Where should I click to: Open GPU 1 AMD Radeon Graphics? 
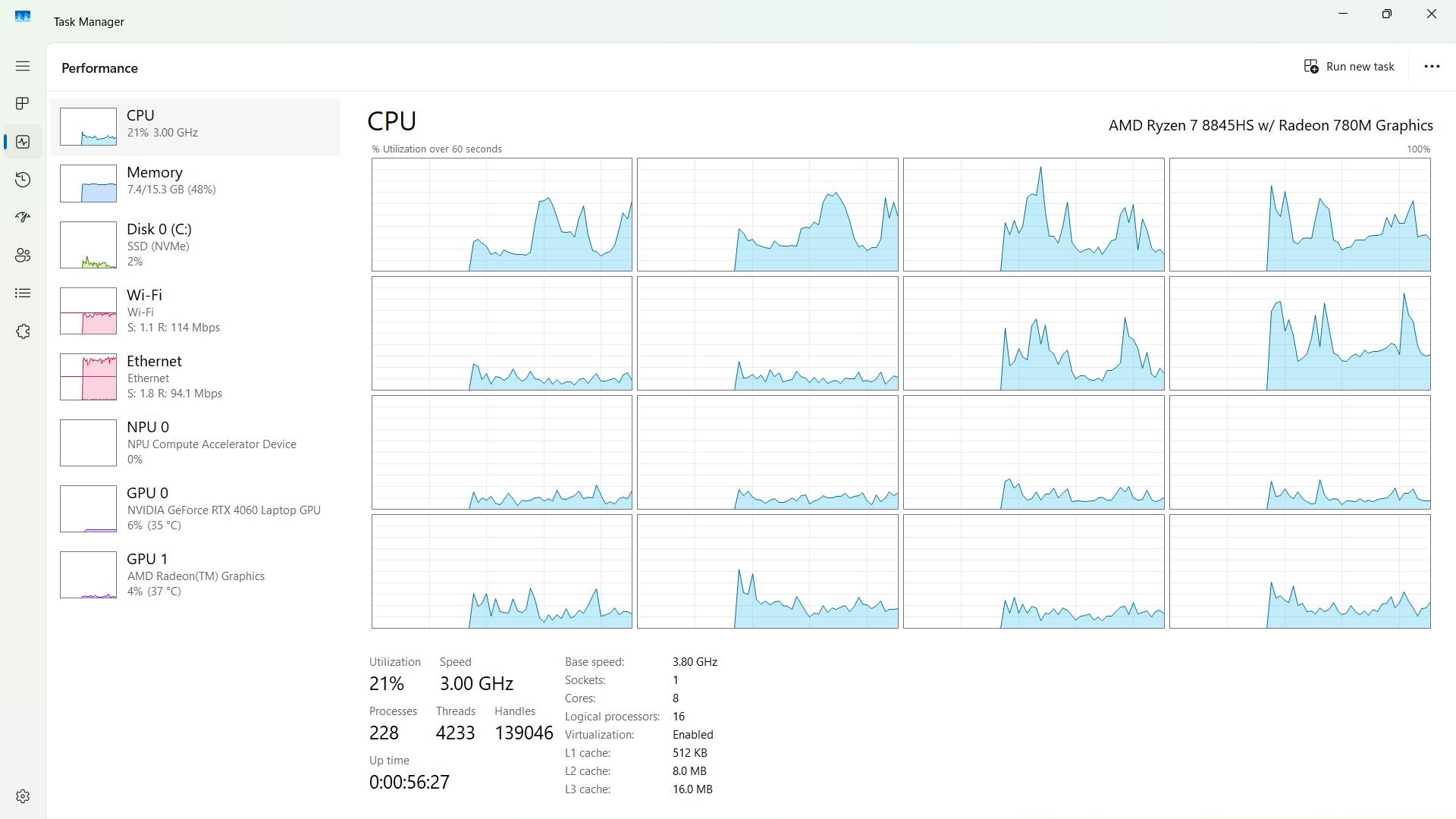click(x=196, y=574)
